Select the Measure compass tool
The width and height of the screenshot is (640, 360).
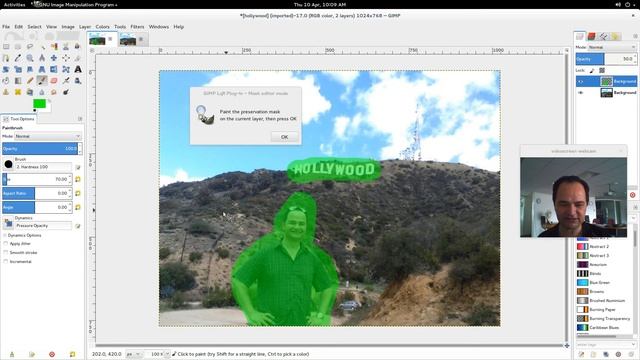point(42,58)
